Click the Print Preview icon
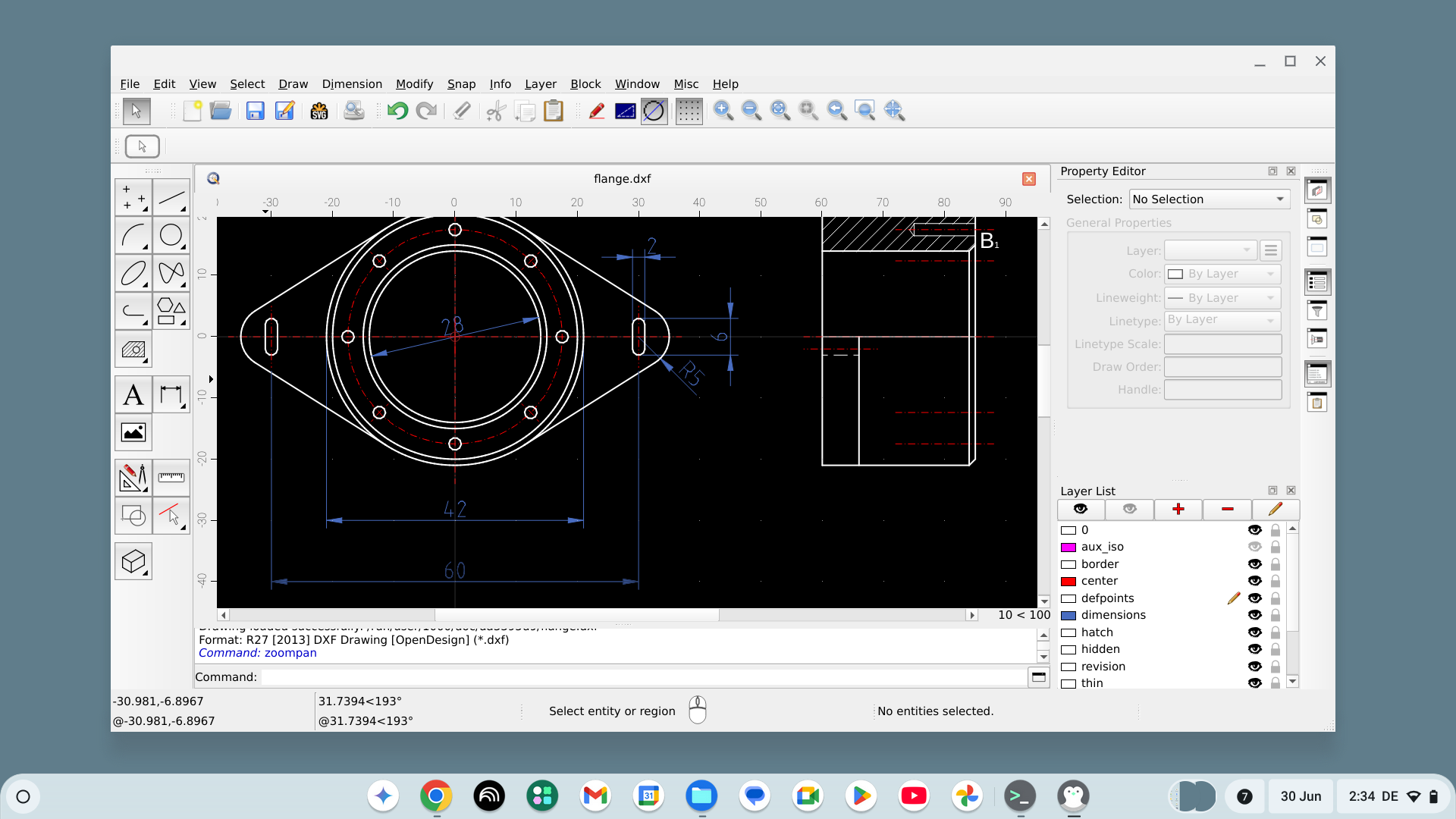1456x819 pixels. point(354,111)
